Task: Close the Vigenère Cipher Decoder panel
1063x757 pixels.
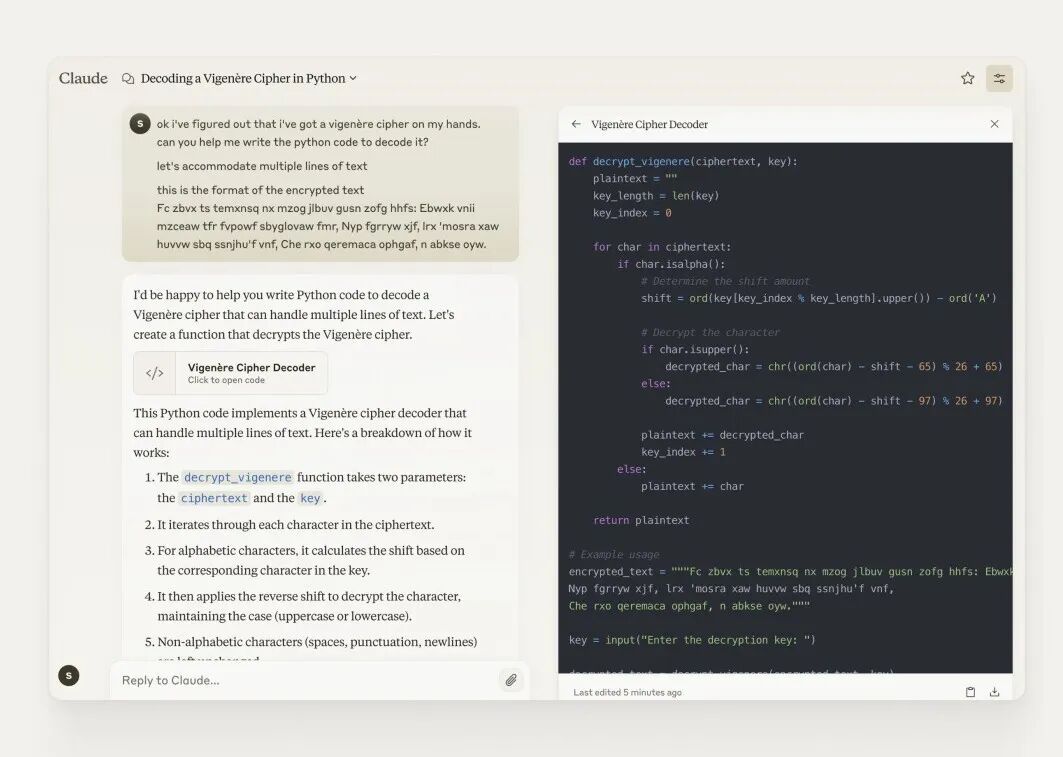Action: click(x=995, y=124)
